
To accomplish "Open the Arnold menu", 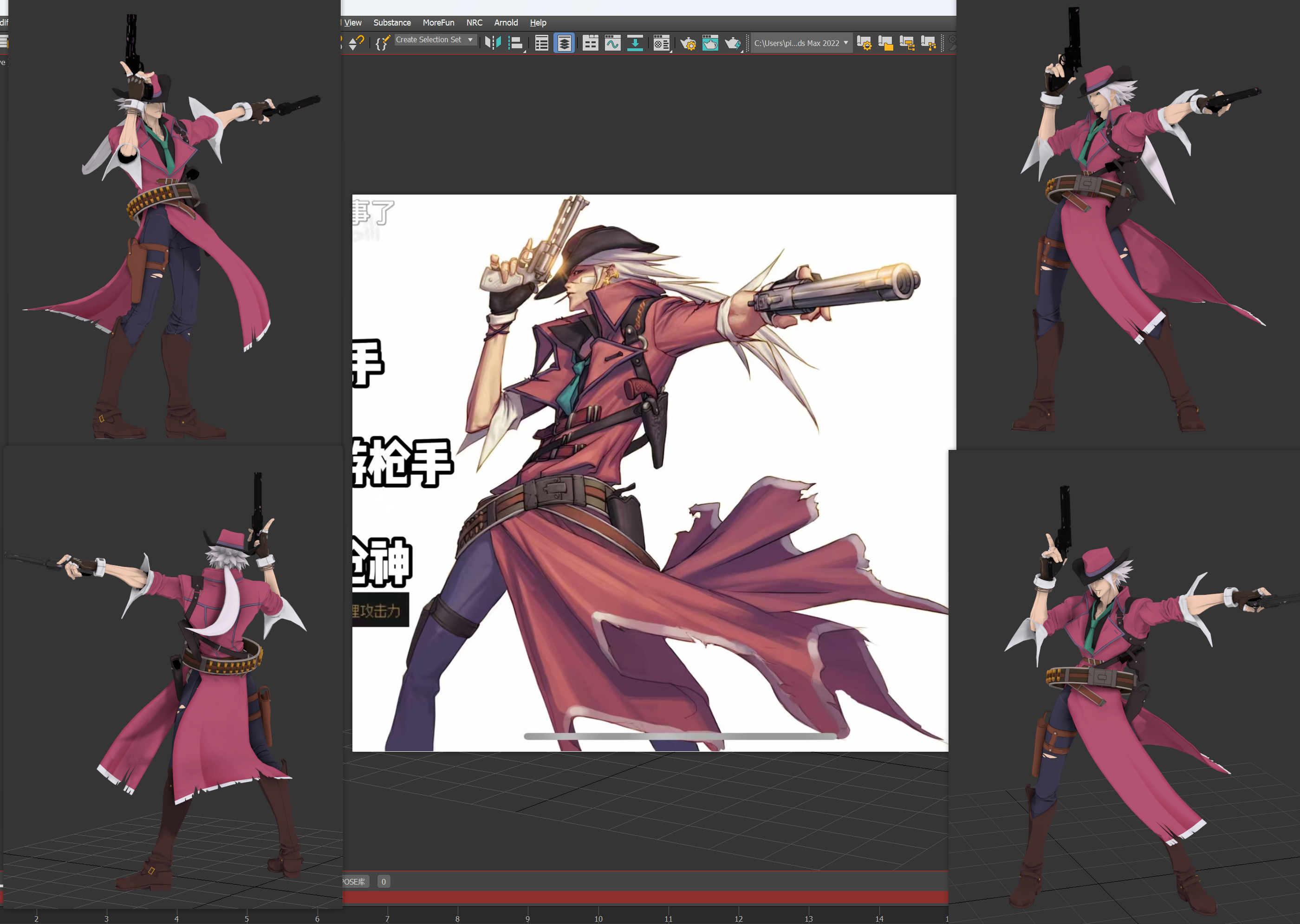I will 506,23.
